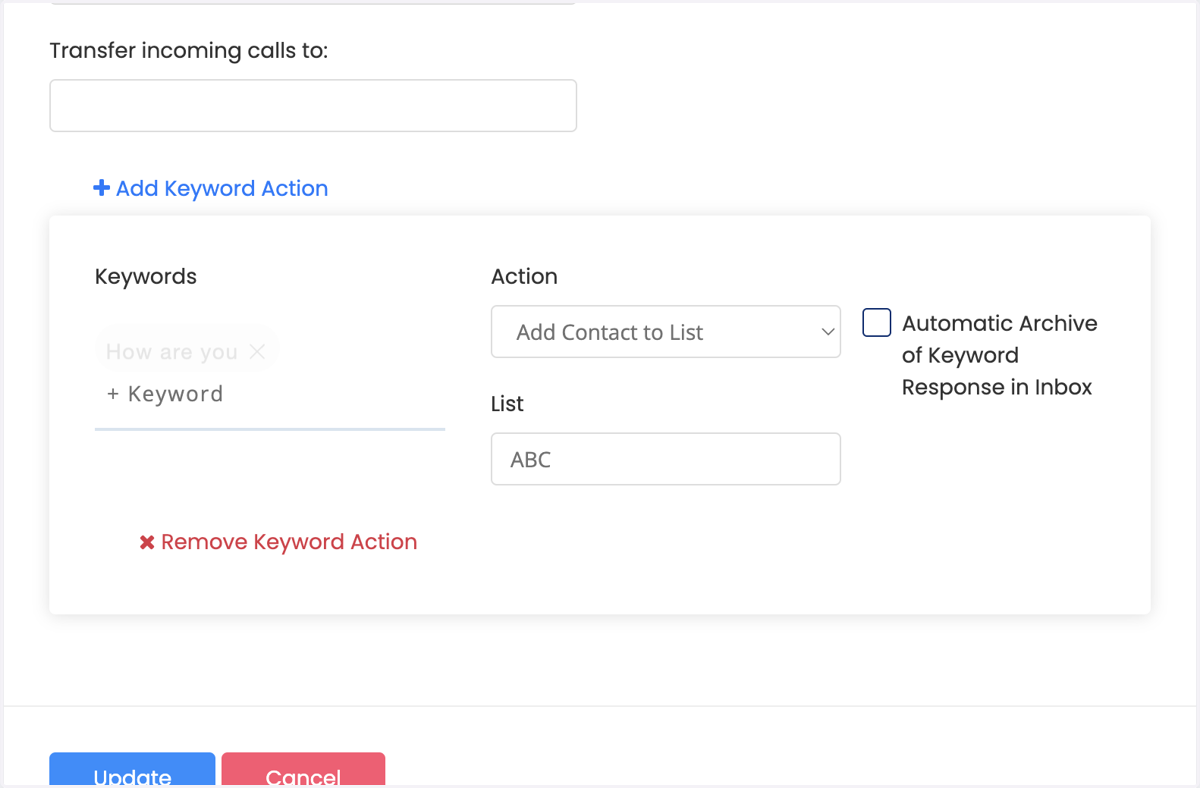This screenshot has width=1200, height=788.
Task: Click the Cancel button
Action: [x=303, y=770]
